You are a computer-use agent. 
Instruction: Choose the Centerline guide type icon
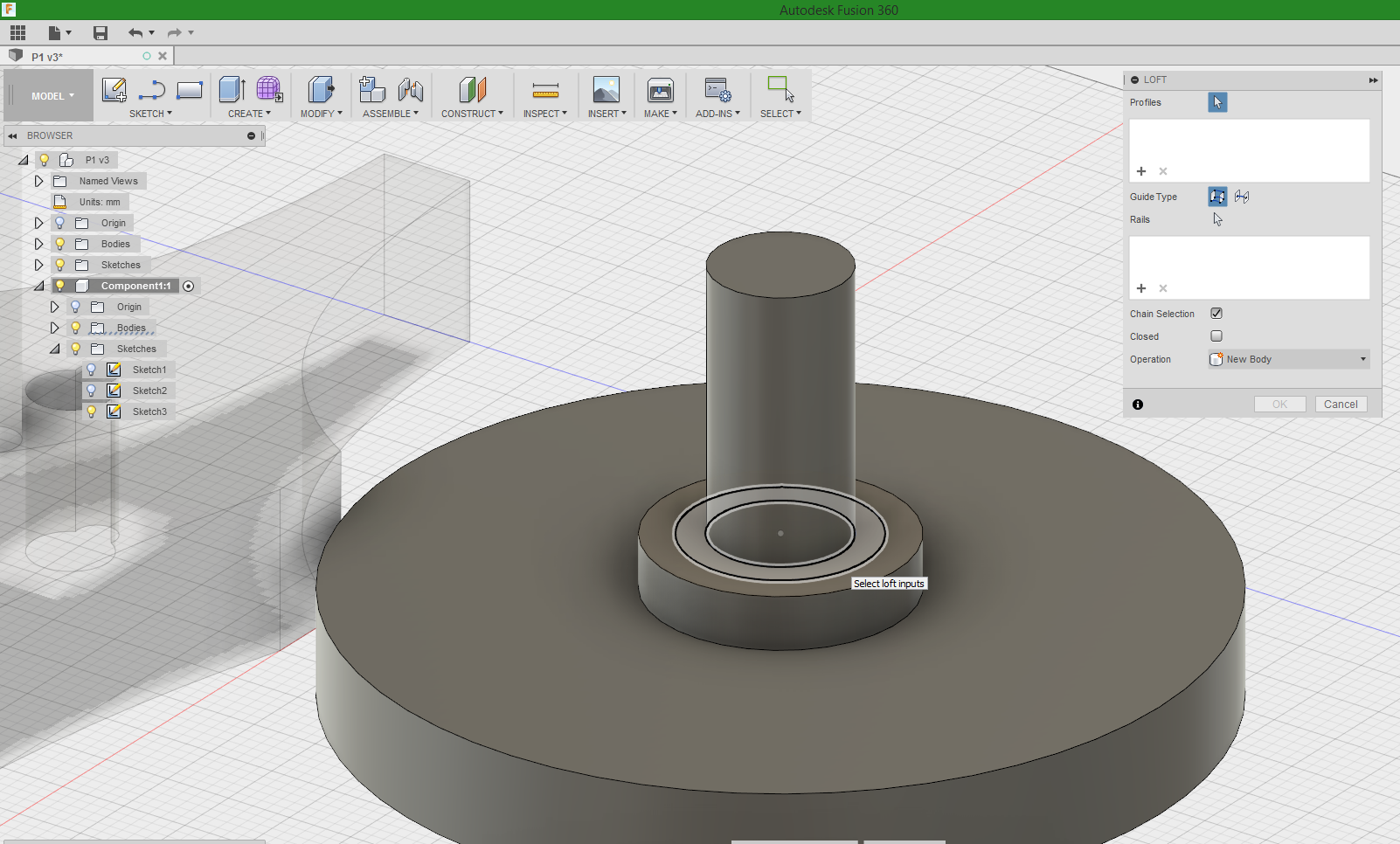pos(1242,197)
